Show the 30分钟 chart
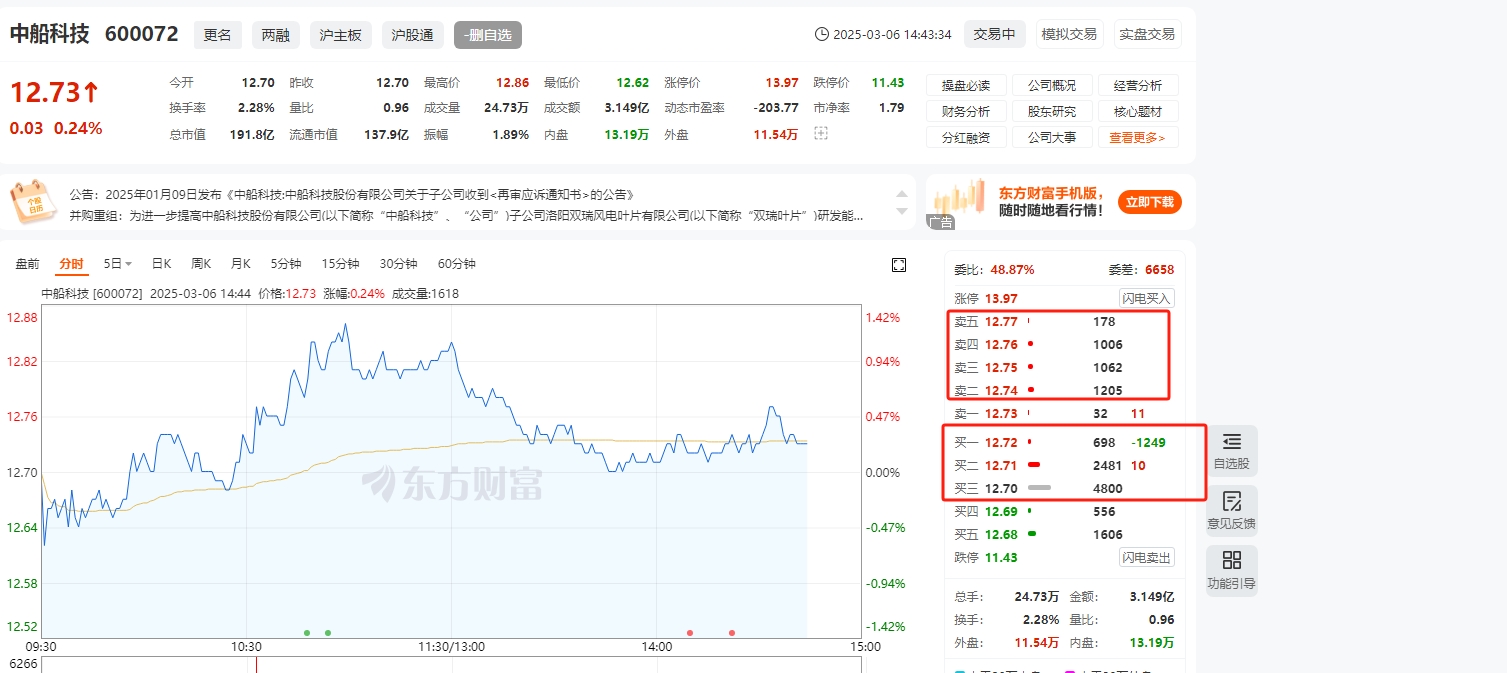The image size is (1507, 673). [398, 264]
